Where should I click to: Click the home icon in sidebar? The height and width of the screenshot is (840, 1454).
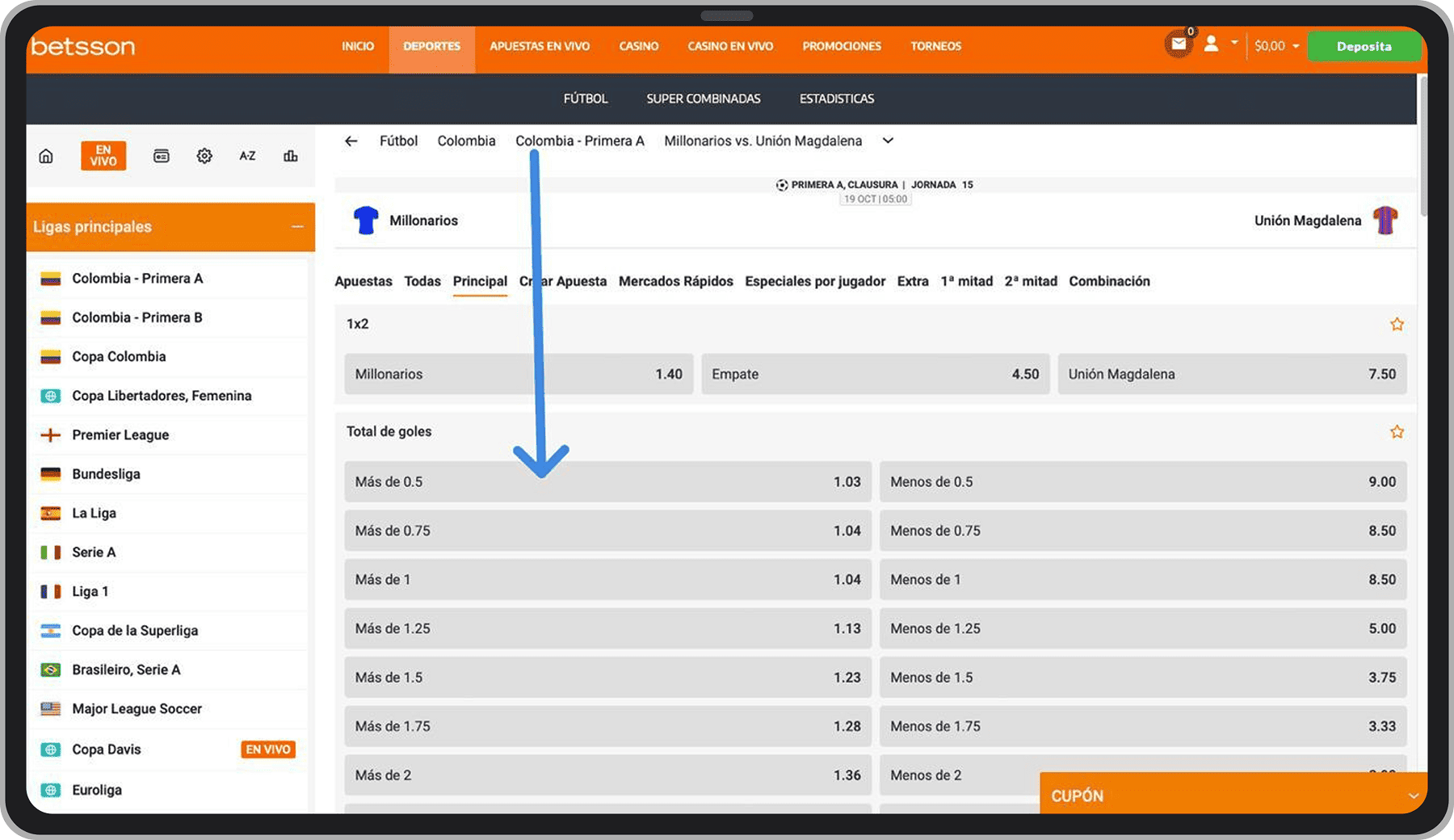pos(46,156)
